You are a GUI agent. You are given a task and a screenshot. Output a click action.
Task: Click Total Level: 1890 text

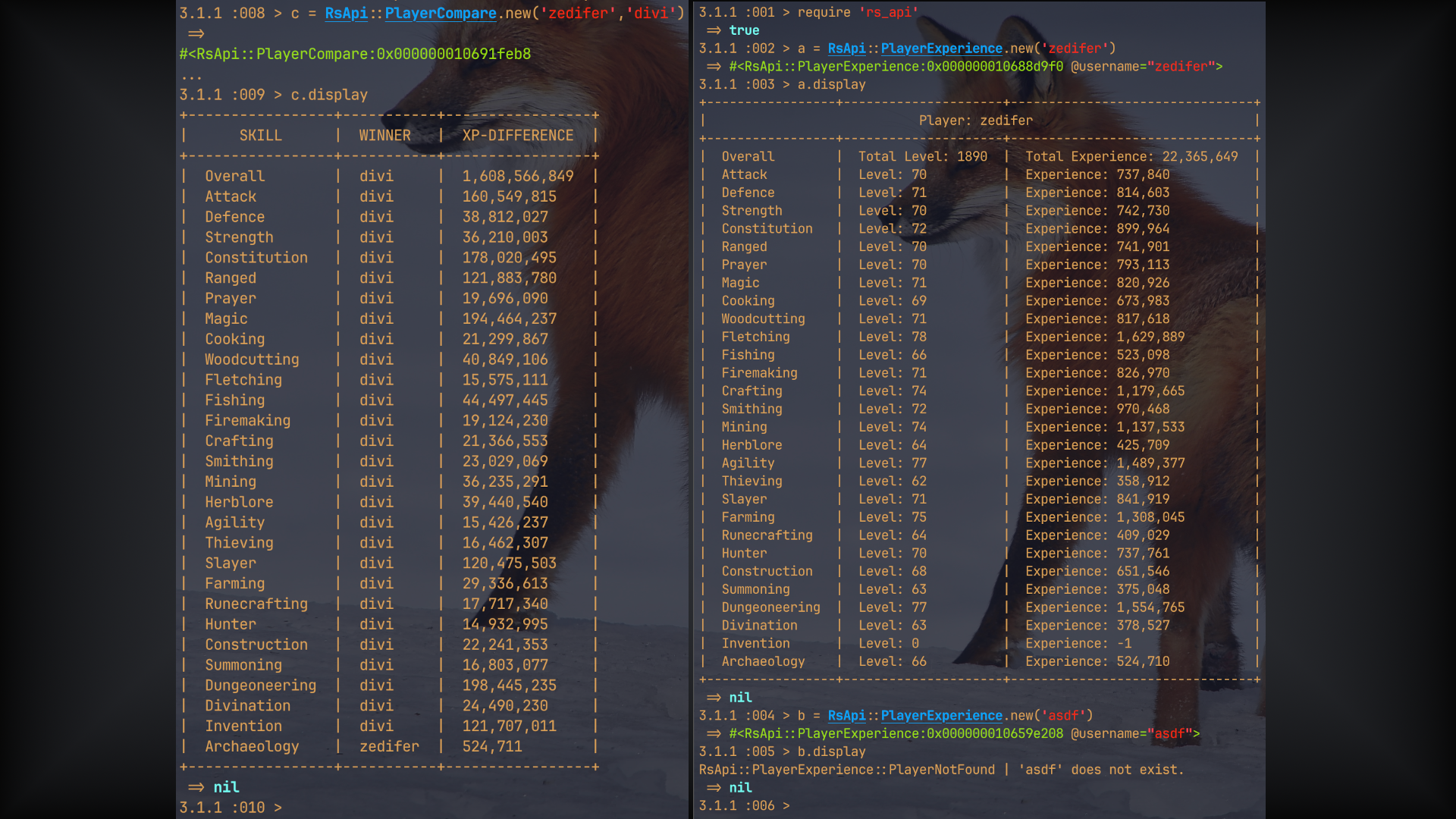click(x=922, y=157)
